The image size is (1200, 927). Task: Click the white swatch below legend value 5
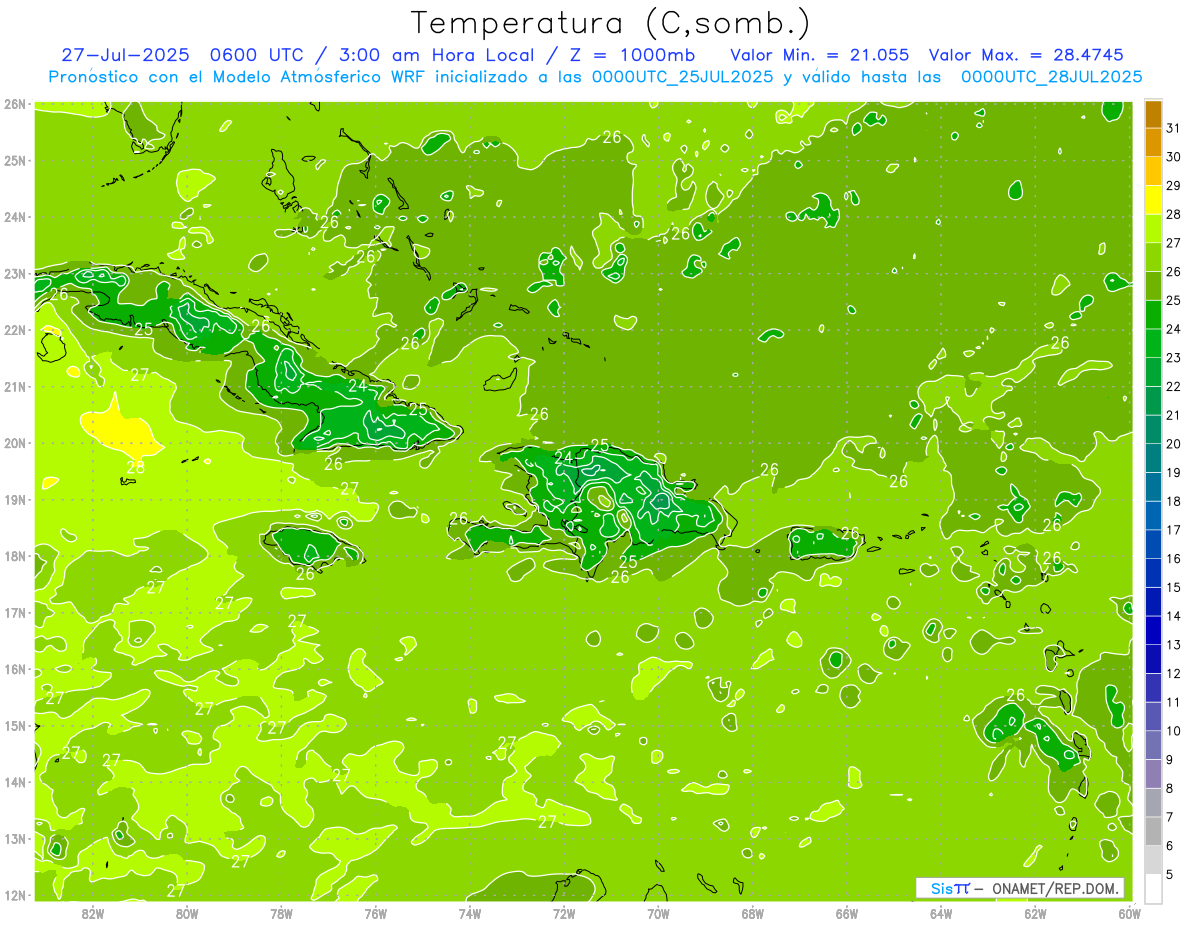tap(1153, 888)
